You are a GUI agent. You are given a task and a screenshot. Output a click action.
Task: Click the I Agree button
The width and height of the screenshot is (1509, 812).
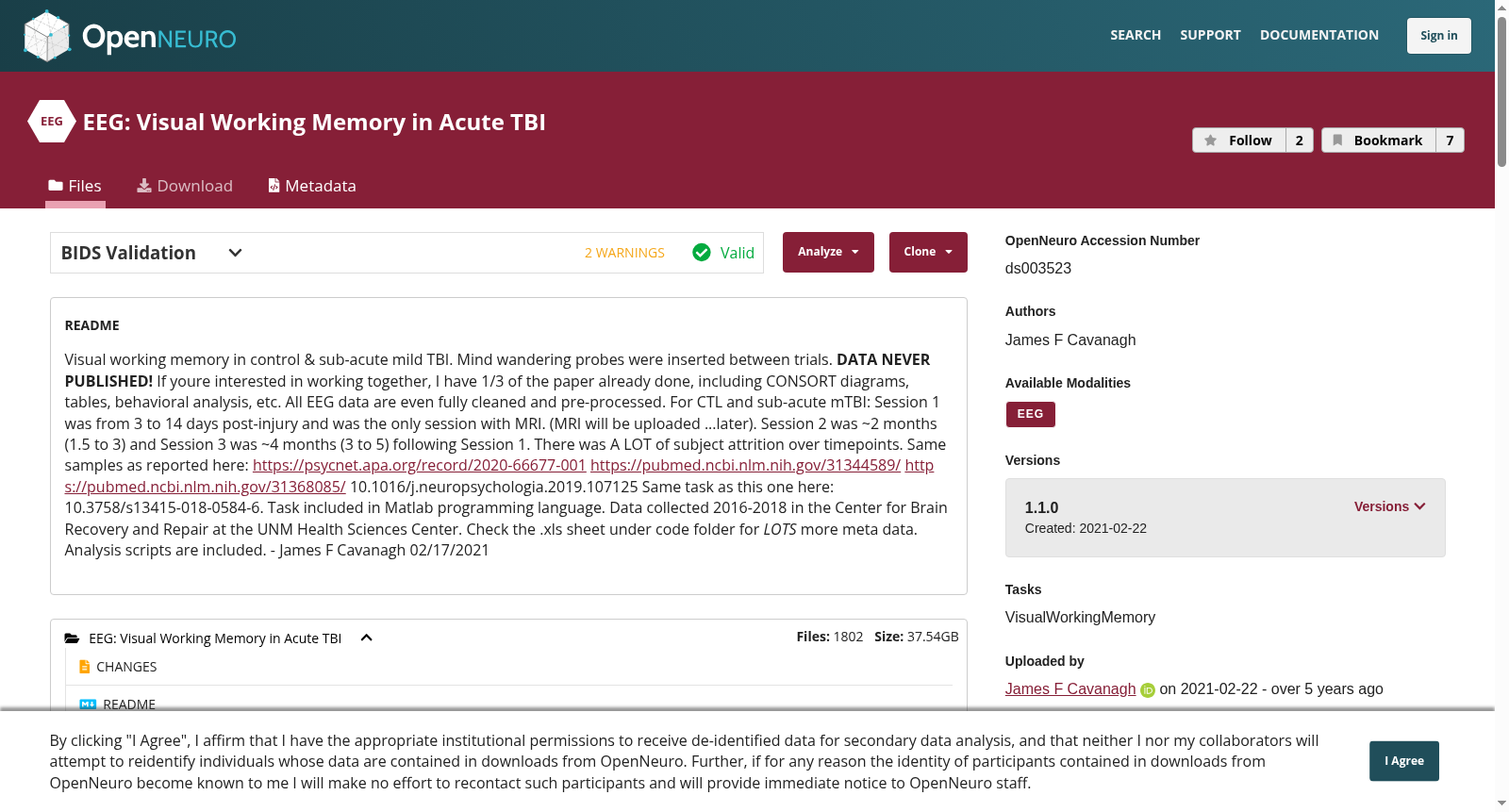[1404, 761]
